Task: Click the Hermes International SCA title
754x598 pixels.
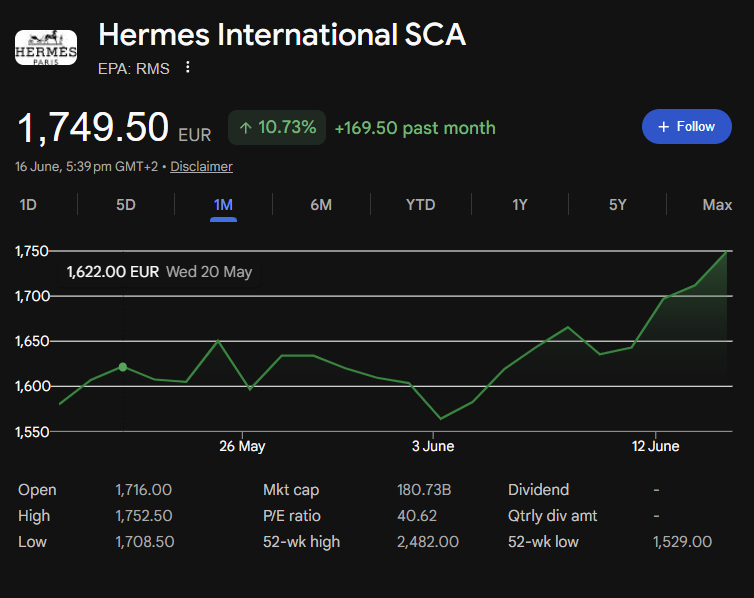Action: click(282, 35)
